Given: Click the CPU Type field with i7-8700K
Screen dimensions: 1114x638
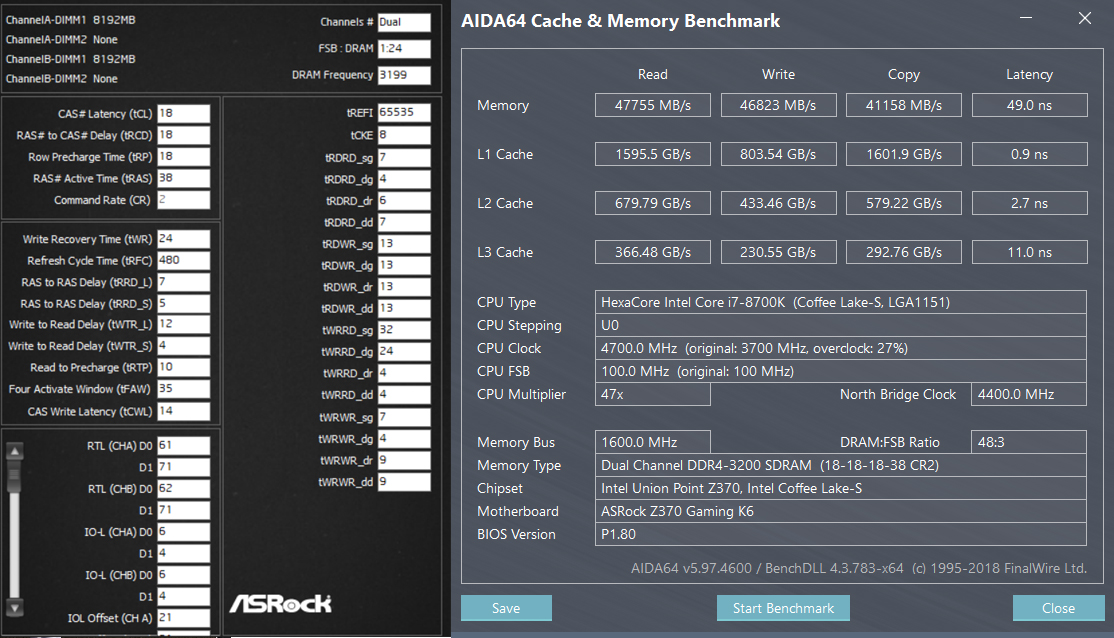Looking at the screenshot, I should click(x=840, y=302).
